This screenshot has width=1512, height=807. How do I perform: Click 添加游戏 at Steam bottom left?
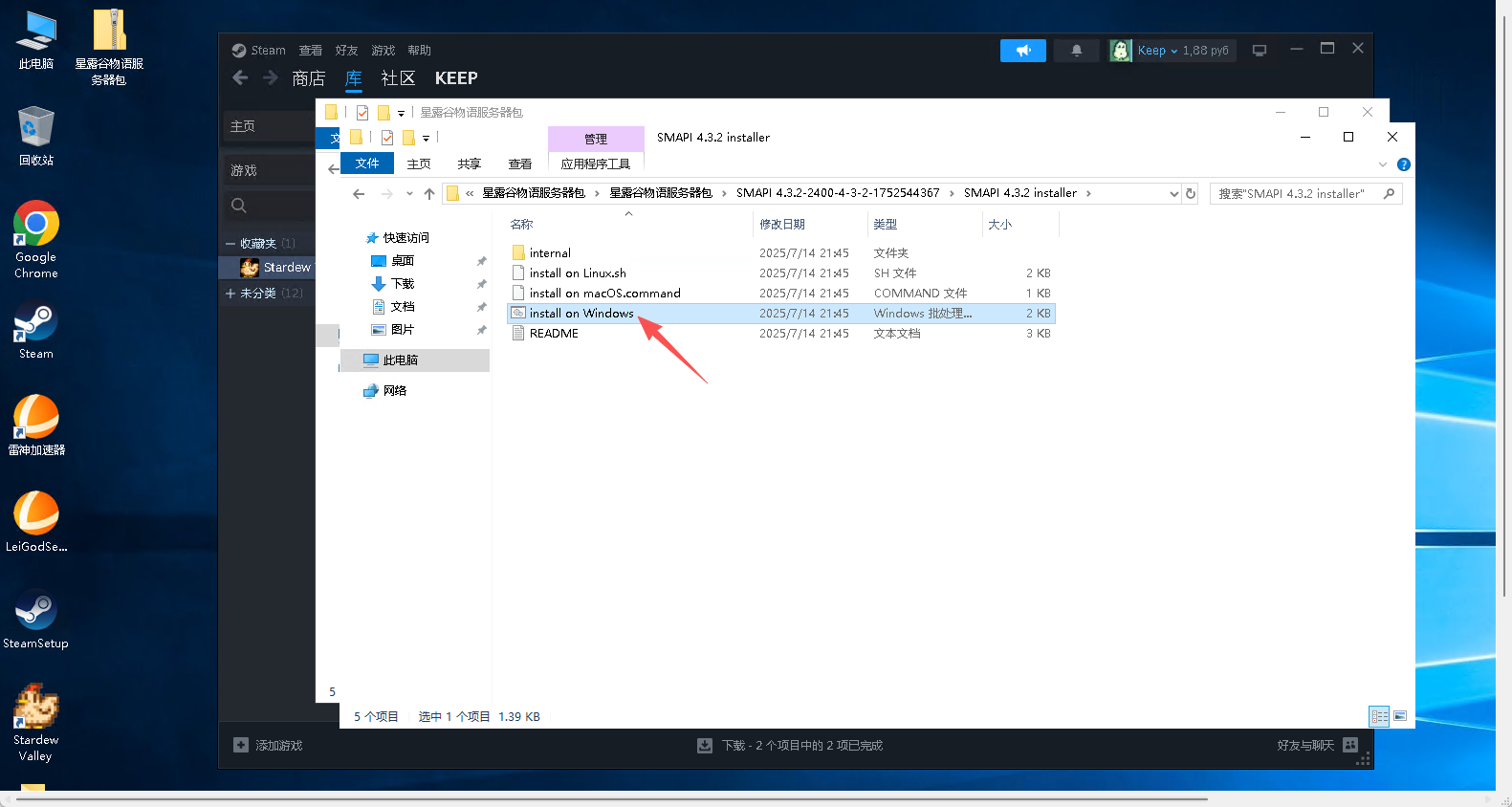269,746
